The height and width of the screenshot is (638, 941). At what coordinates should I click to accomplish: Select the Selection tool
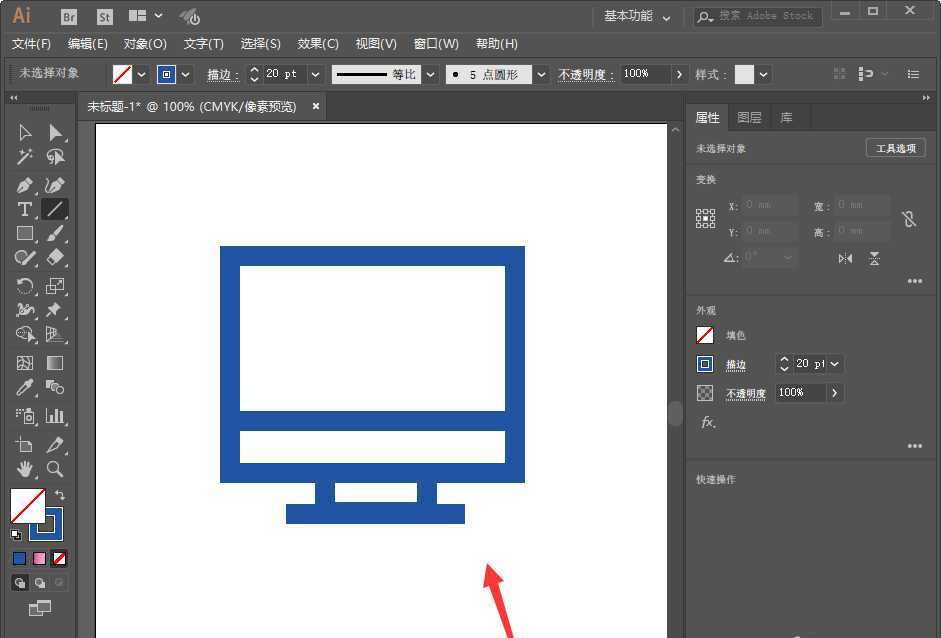25,132
